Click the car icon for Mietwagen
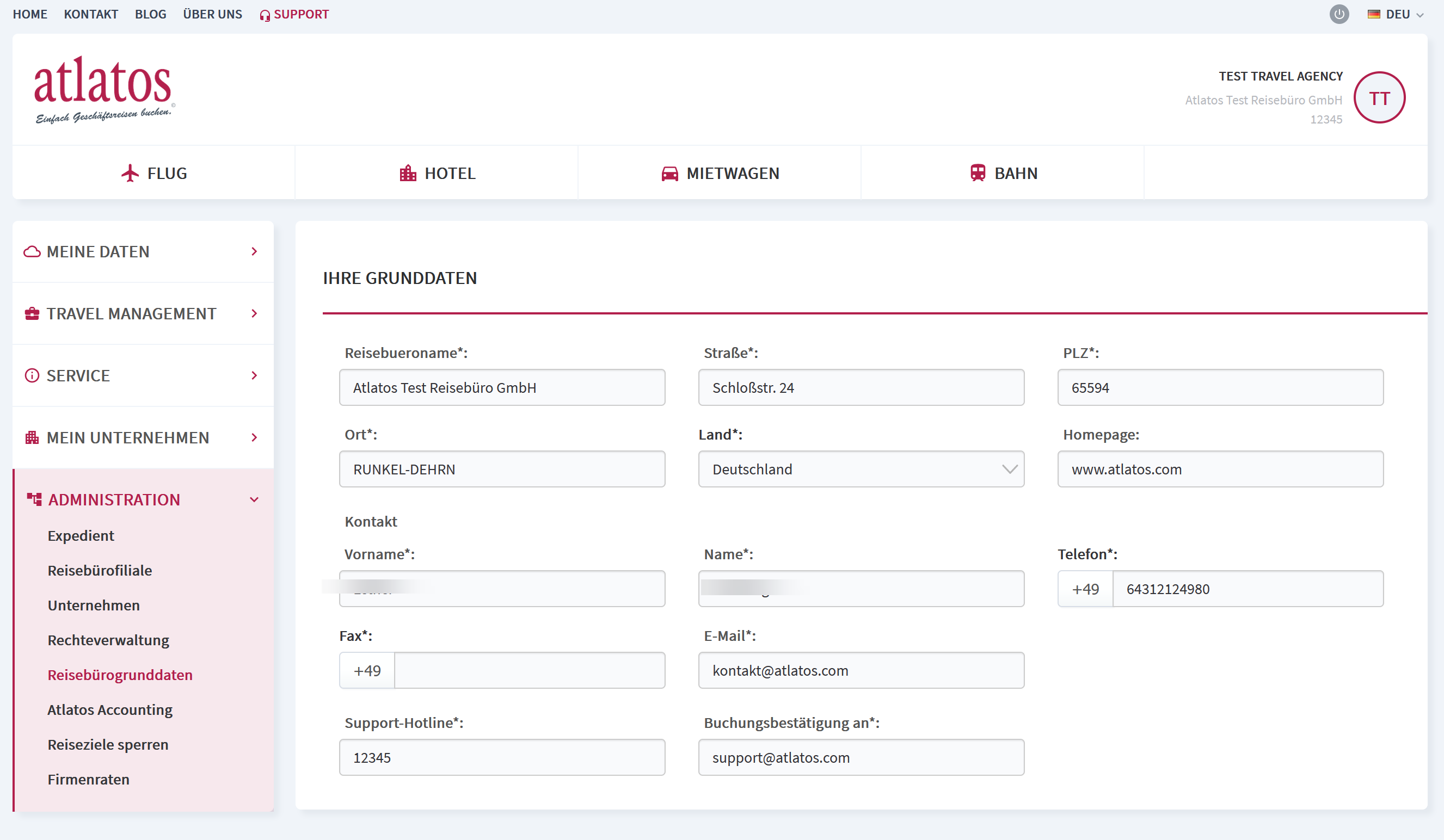 click(669, 173)
